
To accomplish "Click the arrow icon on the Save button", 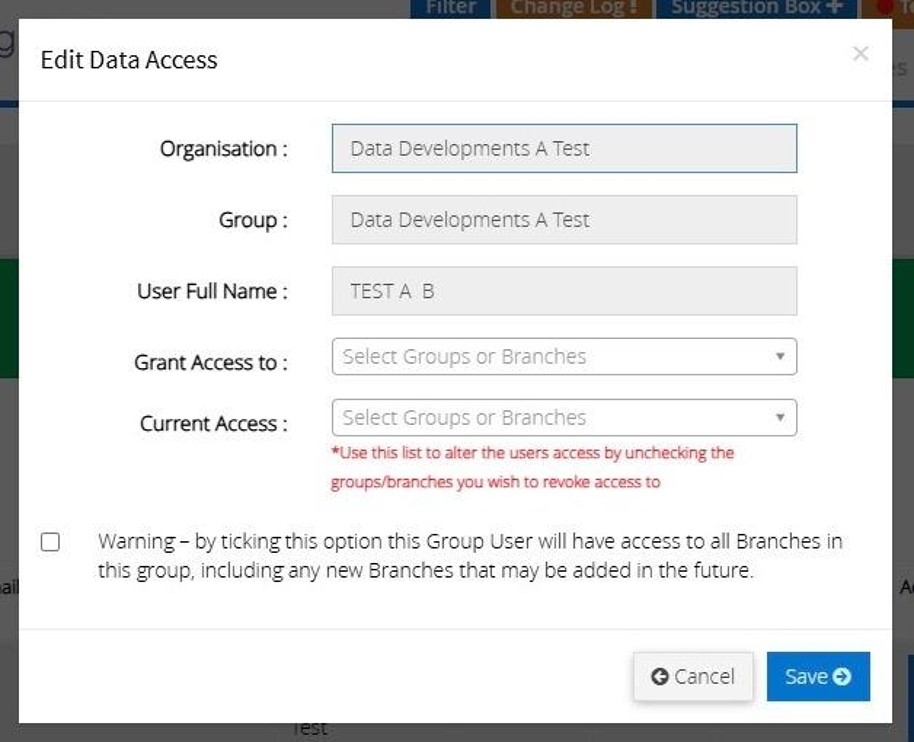I will tap(842, 677).
